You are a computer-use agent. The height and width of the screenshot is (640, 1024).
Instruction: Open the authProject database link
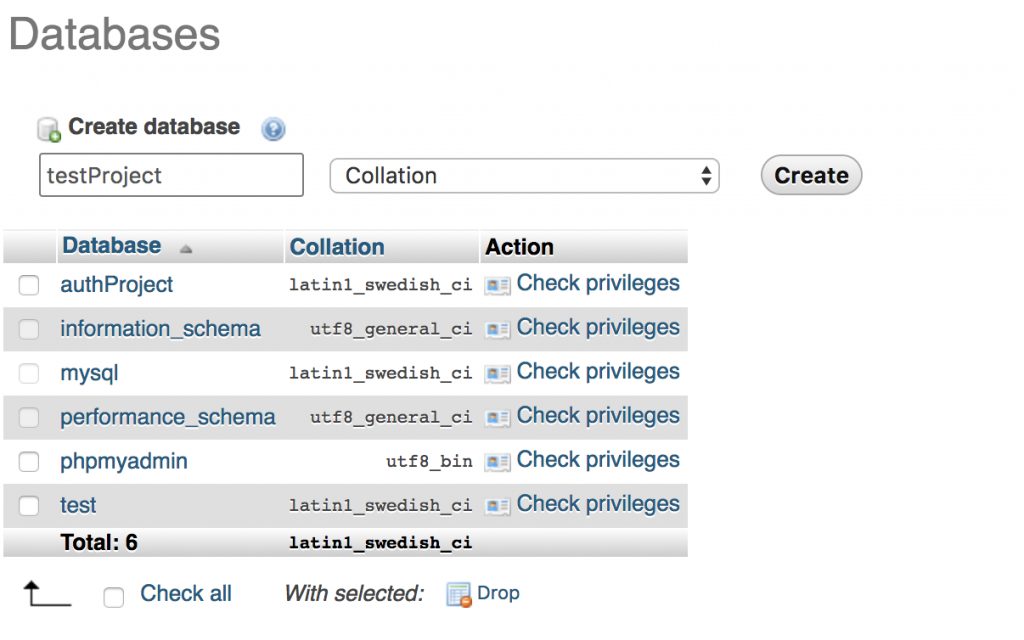(116, 284)
